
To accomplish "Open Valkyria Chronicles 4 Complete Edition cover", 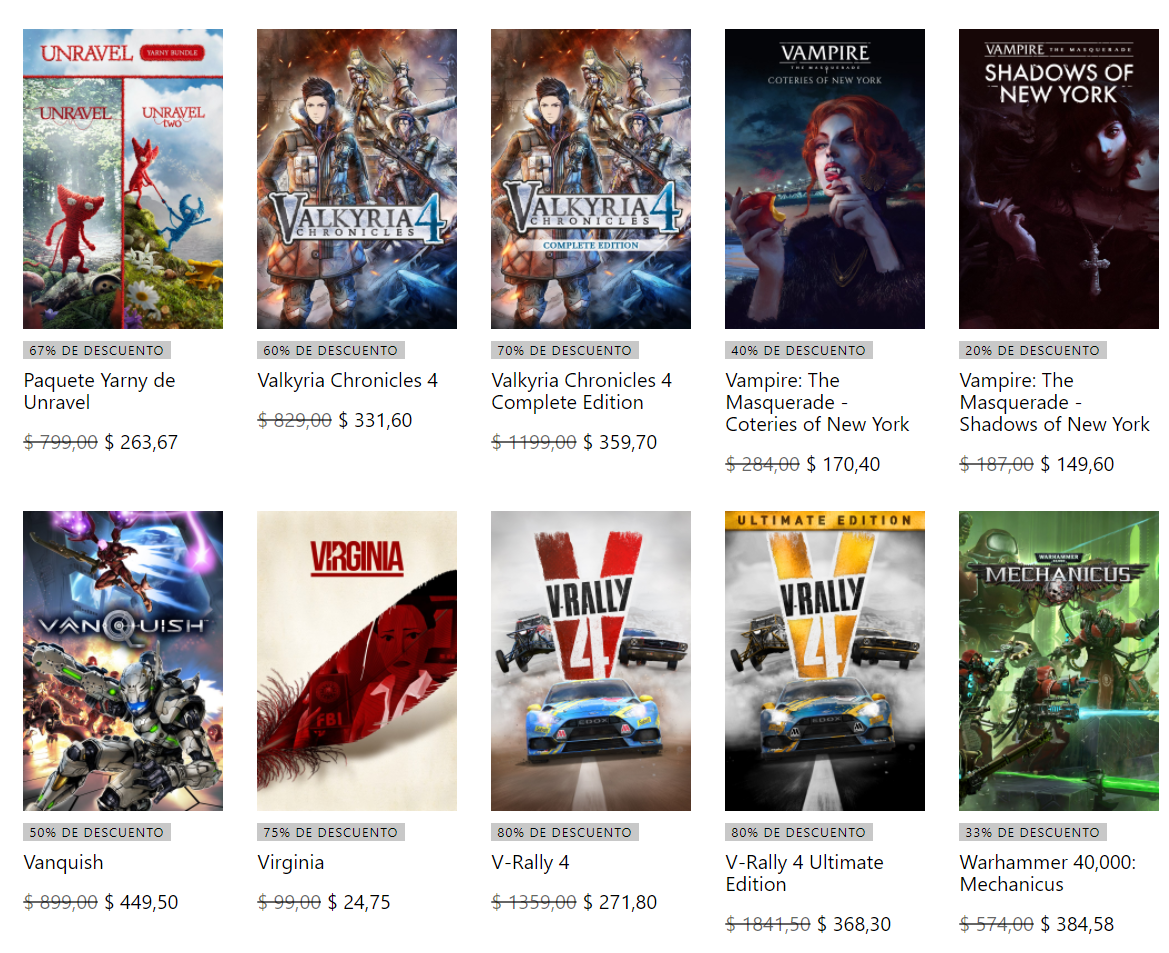I will pos(591,179).
